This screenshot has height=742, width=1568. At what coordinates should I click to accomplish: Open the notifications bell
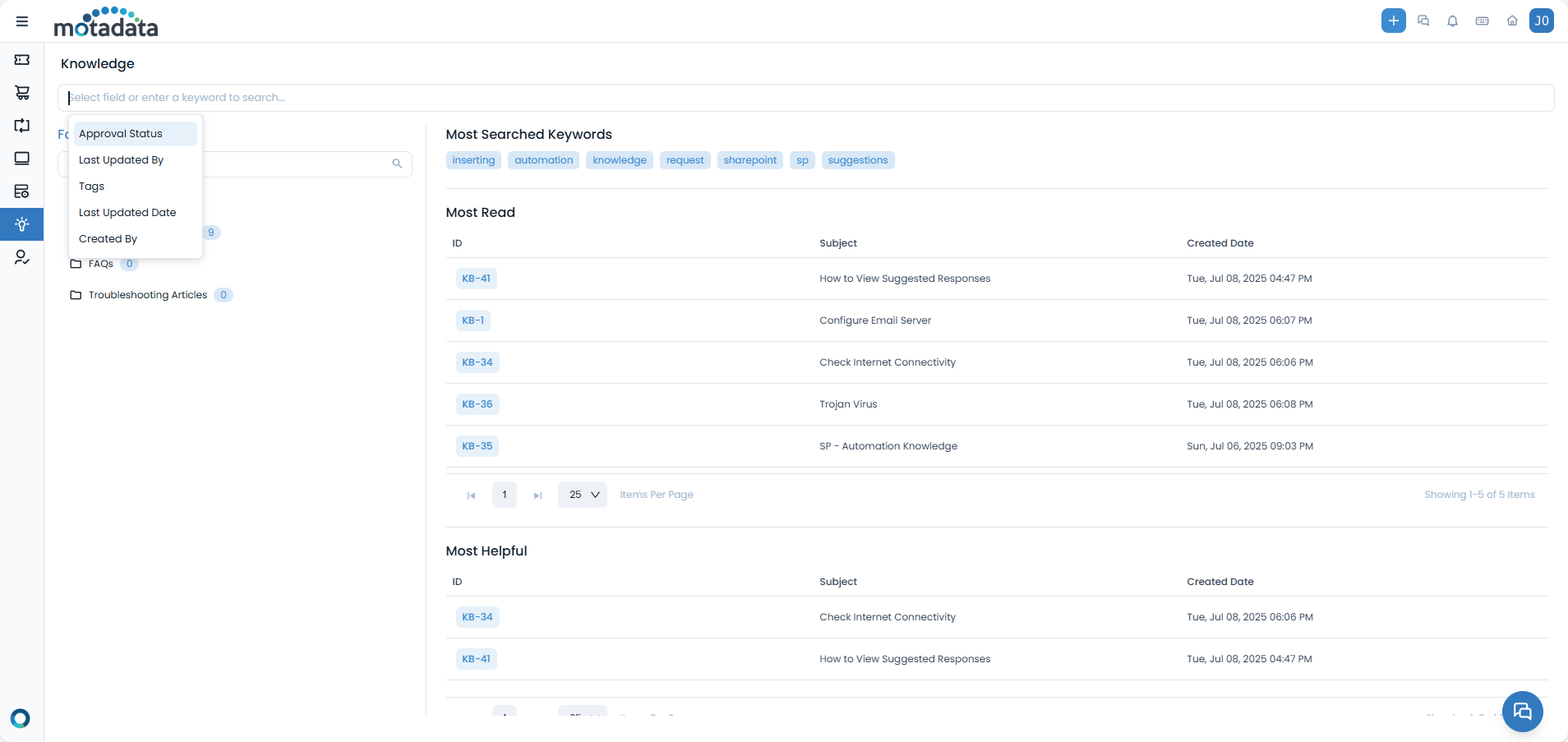1452,21
